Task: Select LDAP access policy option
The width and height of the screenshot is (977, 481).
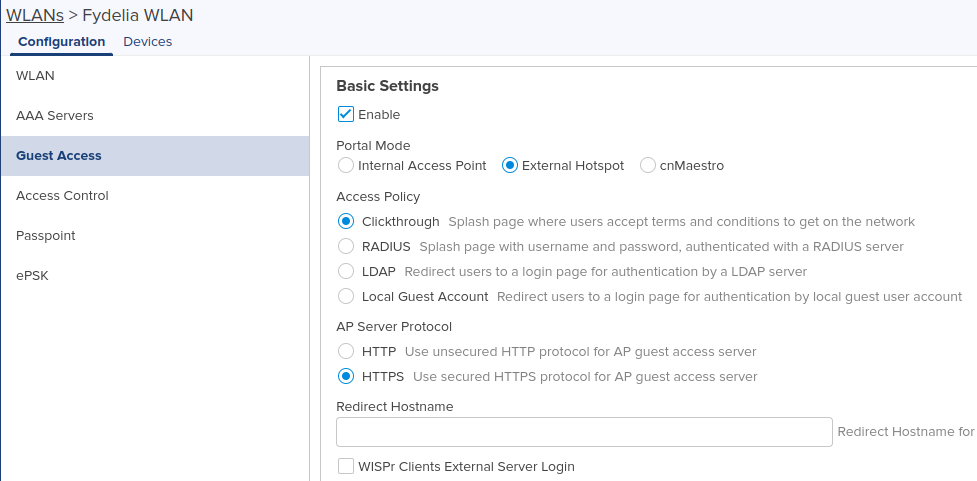Action: 346,271
